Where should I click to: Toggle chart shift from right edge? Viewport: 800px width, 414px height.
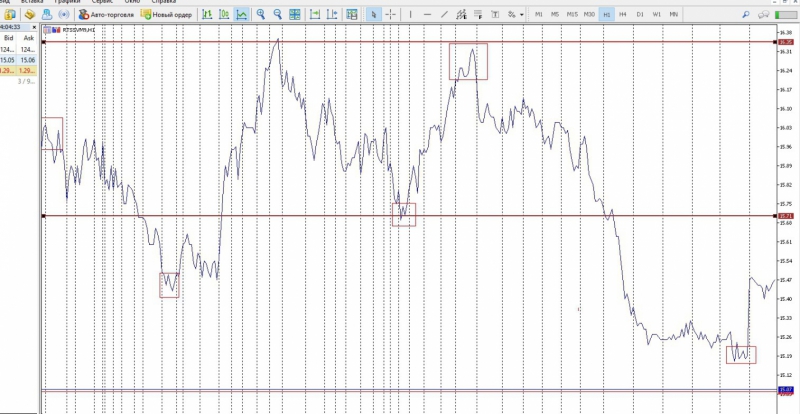pyautogui.click(x=332, y=14)
